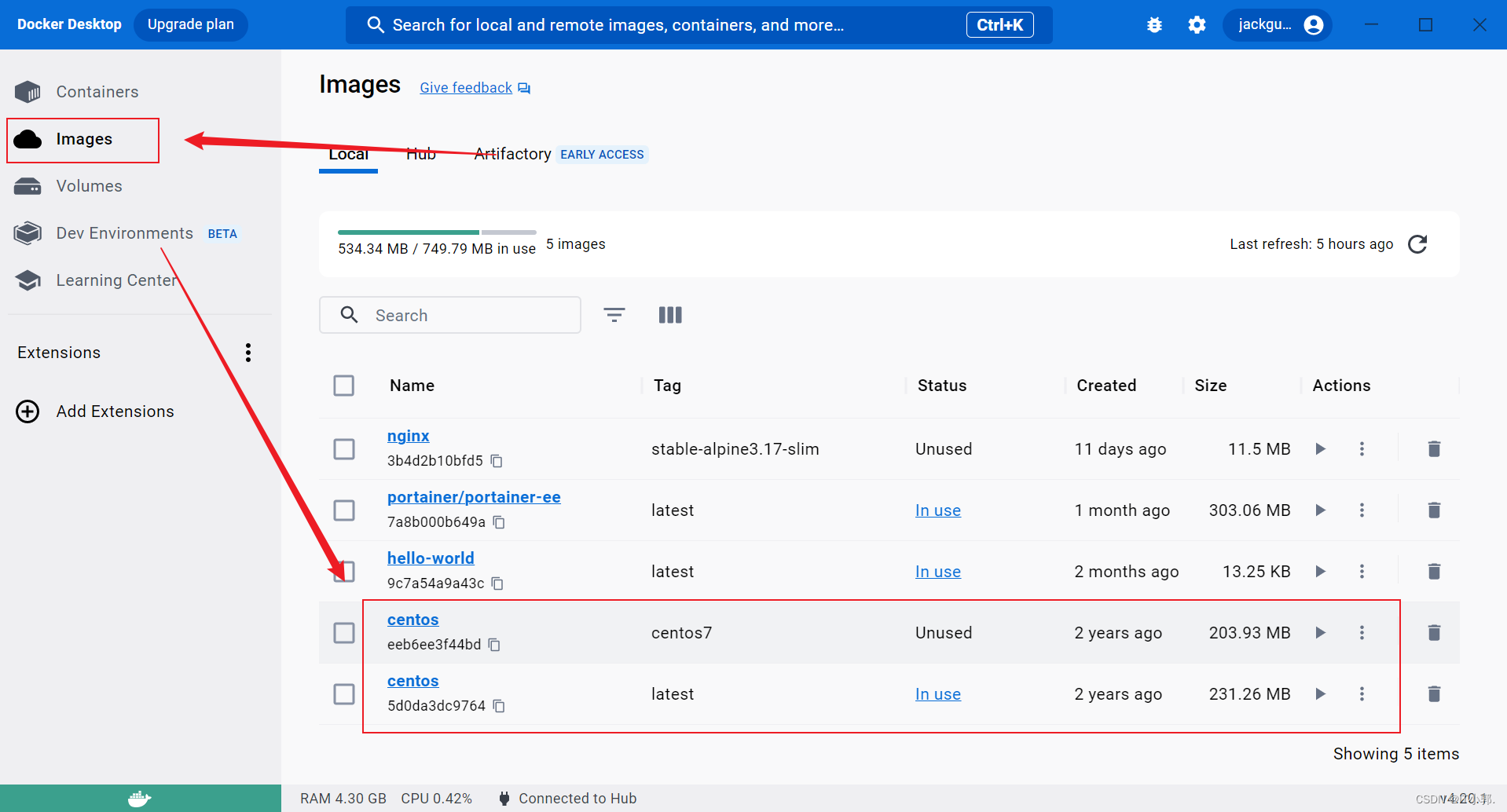Check the centos latest image checkbox
1507x812 pixels.
(x=344, y=694)
